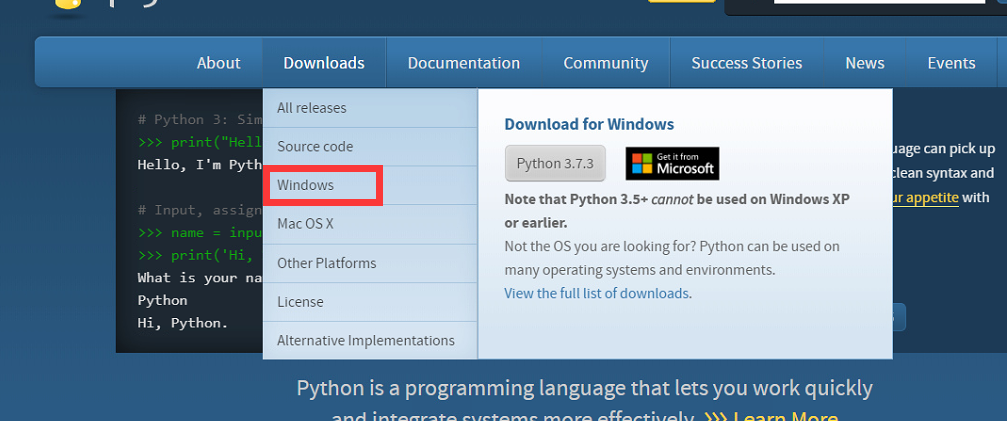This screenshot has height=421, width=1007.
Task: Navigate to the Events page
Action: pos(951,63)
